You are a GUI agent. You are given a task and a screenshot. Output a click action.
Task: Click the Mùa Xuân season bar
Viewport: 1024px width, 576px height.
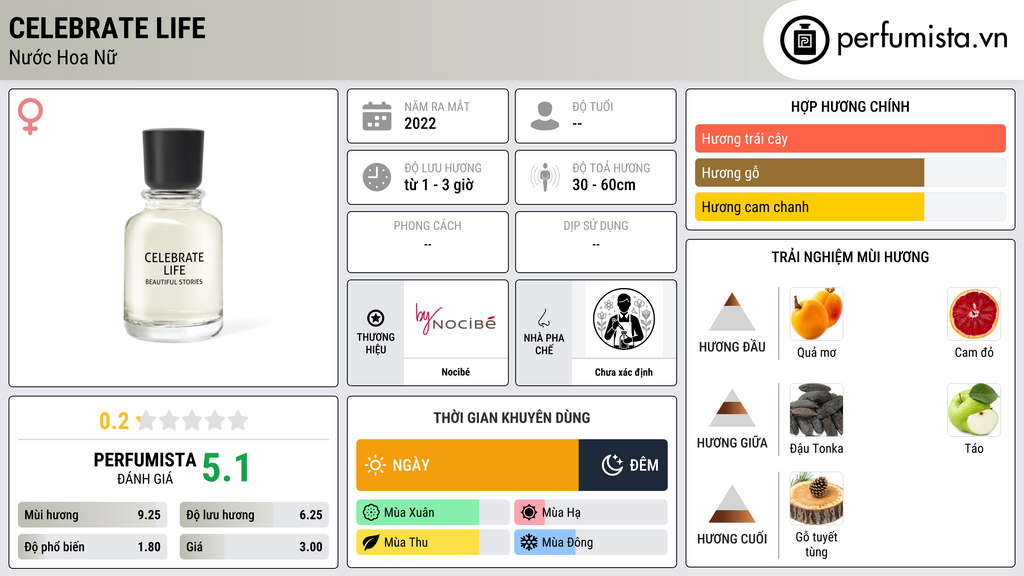(433, 513)
